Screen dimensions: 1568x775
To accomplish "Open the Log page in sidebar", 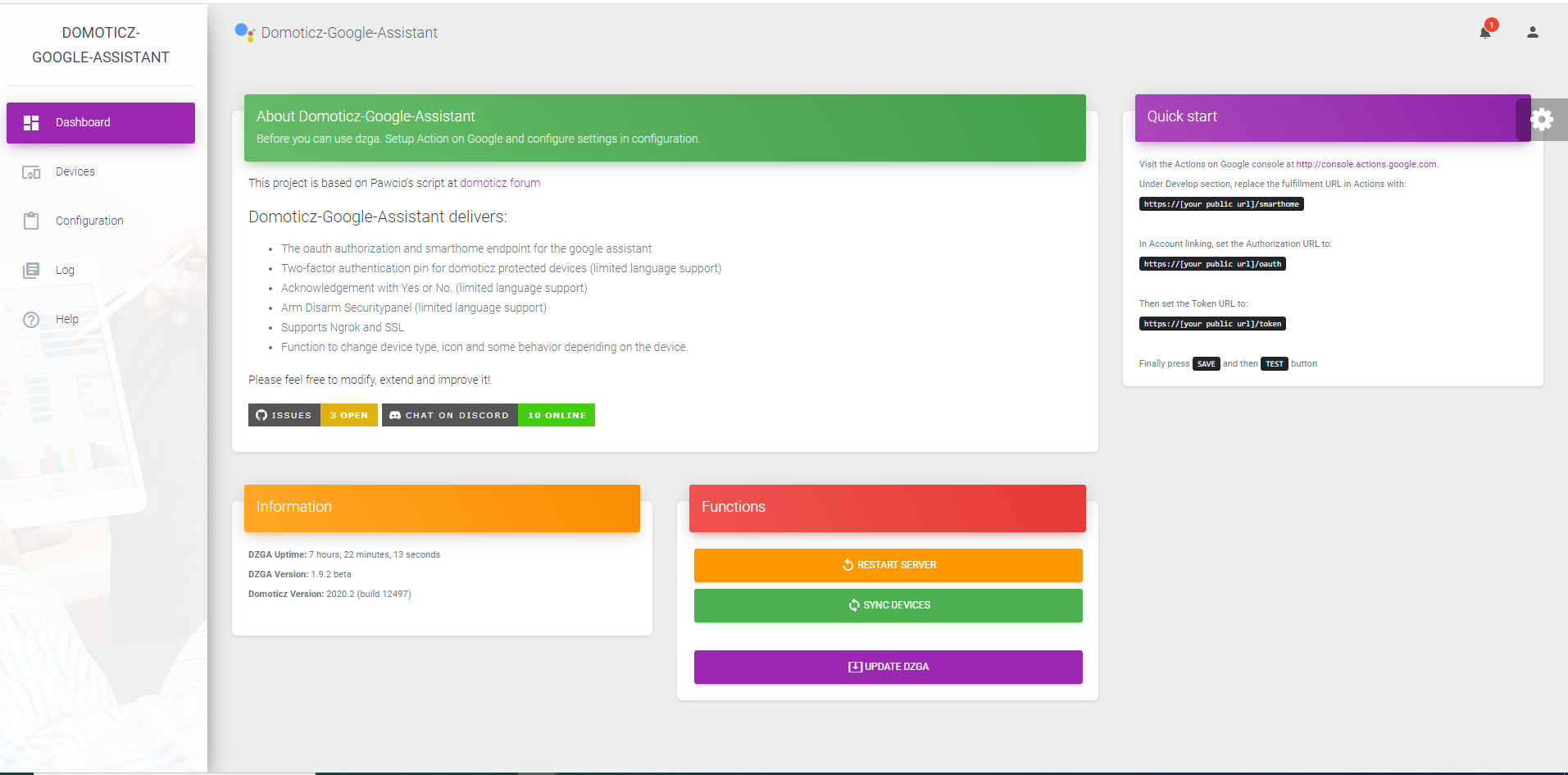I will 101,271.
